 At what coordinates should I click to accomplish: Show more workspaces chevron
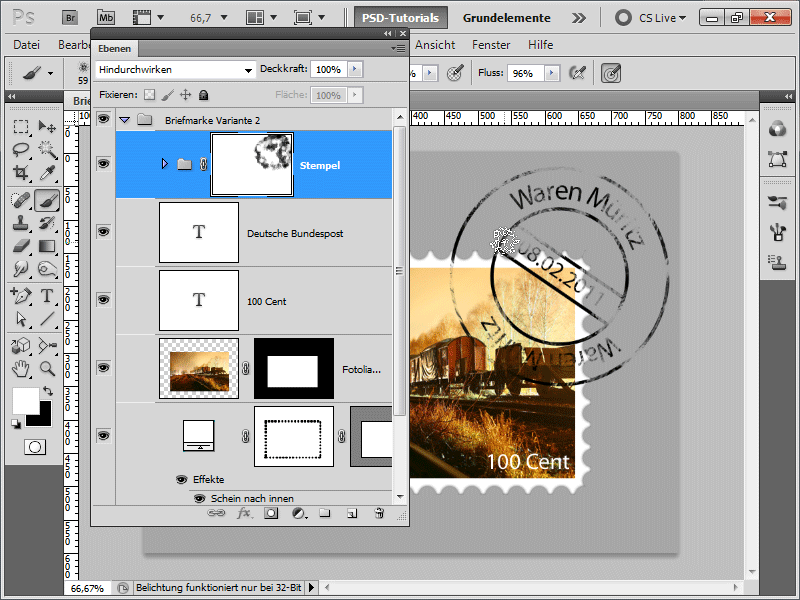tap(579, 18)
